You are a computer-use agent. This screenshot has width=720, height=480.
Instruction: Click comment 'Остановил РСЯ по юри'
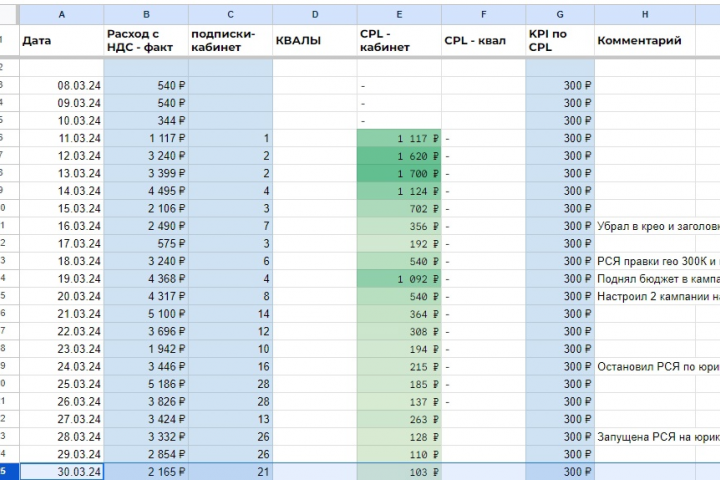pyautogui.click(x=658, y=367)
